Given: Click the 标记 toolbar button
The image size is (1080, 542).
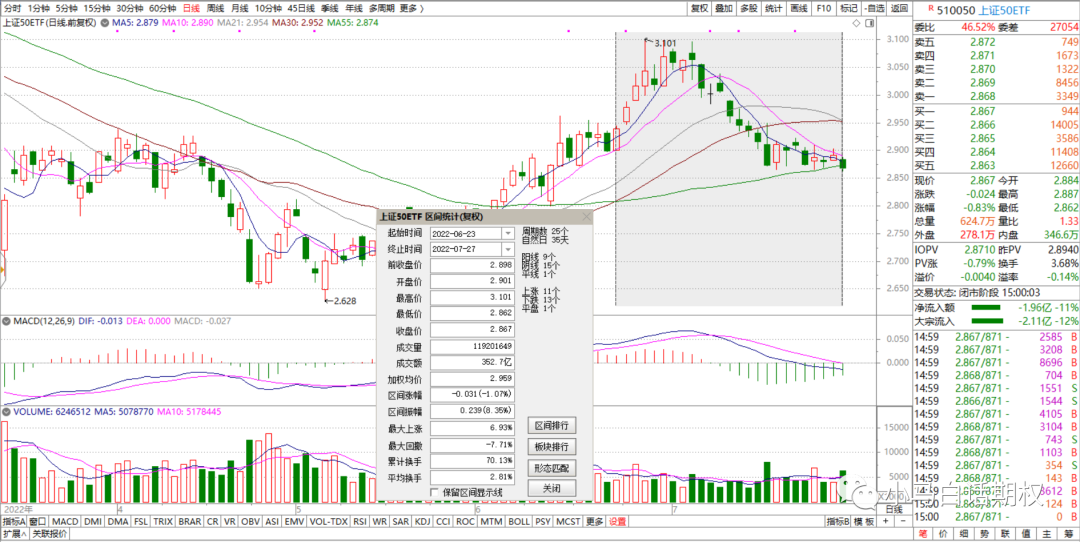Looking at the screenshot, I should (849, 8).
